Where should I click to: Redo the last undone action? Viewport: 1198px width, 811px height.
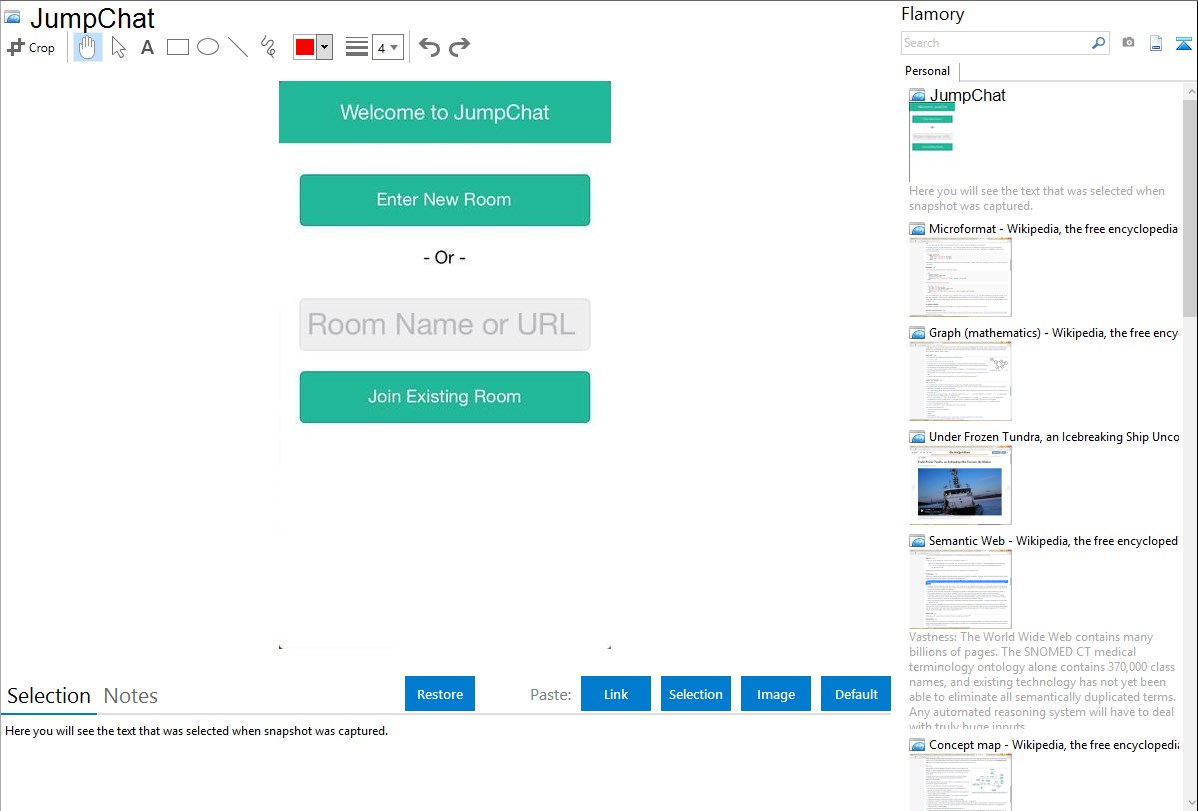coord(459,47)
